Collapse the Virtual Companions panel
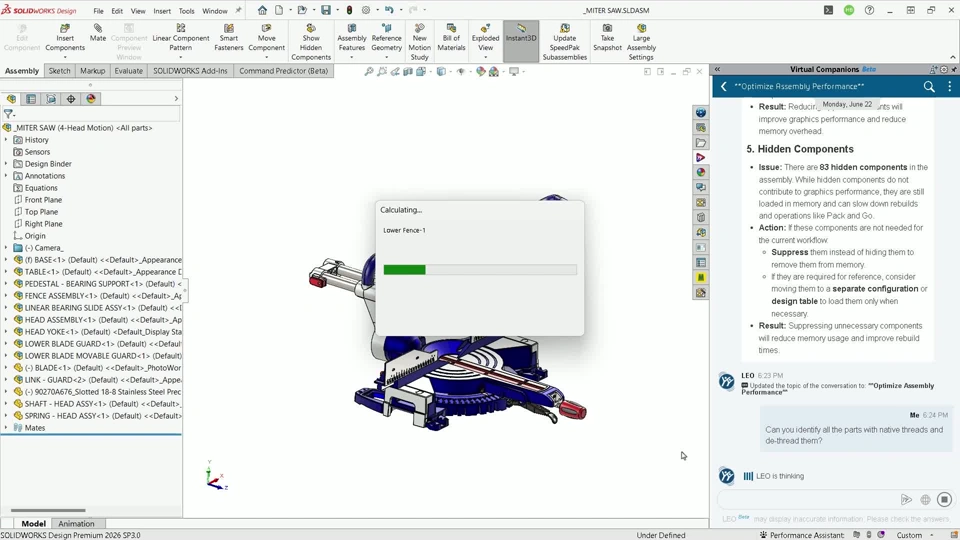This screenshot has width=960, height=540. 717,69
